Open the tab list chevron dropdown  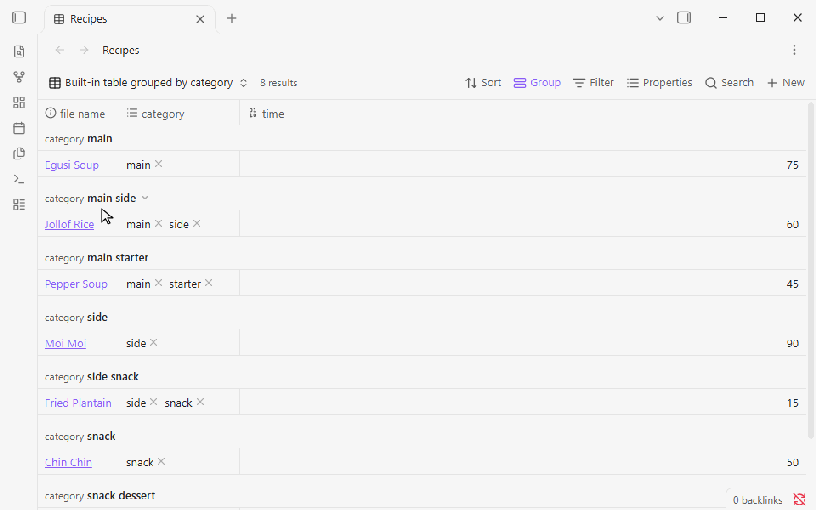[x=659, y=18]
